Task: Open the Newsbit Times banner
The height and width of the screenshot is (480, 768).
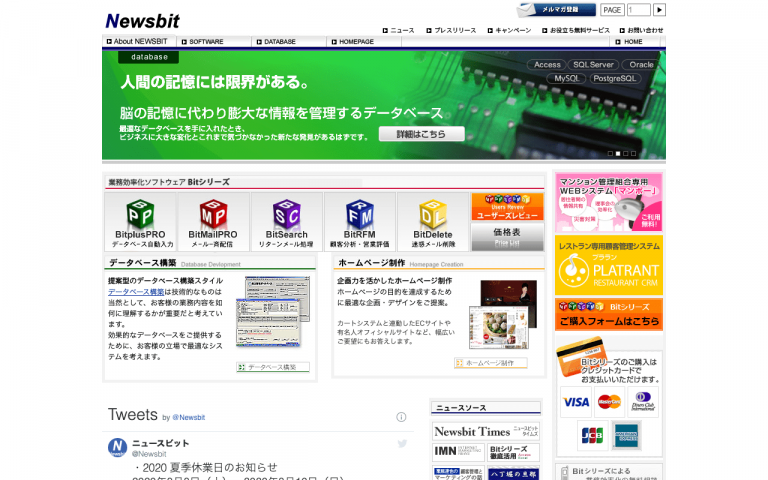Action: (x=486, y=432)
